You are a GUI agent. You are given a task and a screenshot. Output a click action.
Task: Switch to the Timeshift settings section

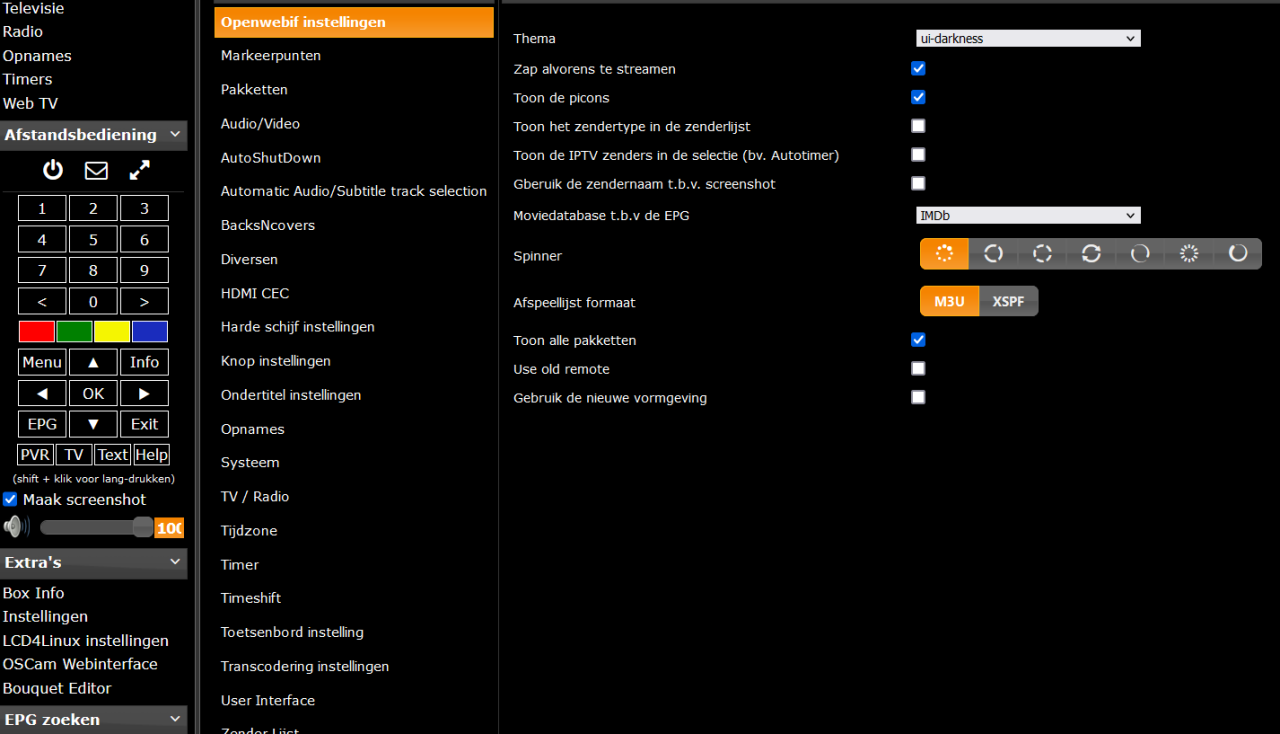[x=251, y=597]
